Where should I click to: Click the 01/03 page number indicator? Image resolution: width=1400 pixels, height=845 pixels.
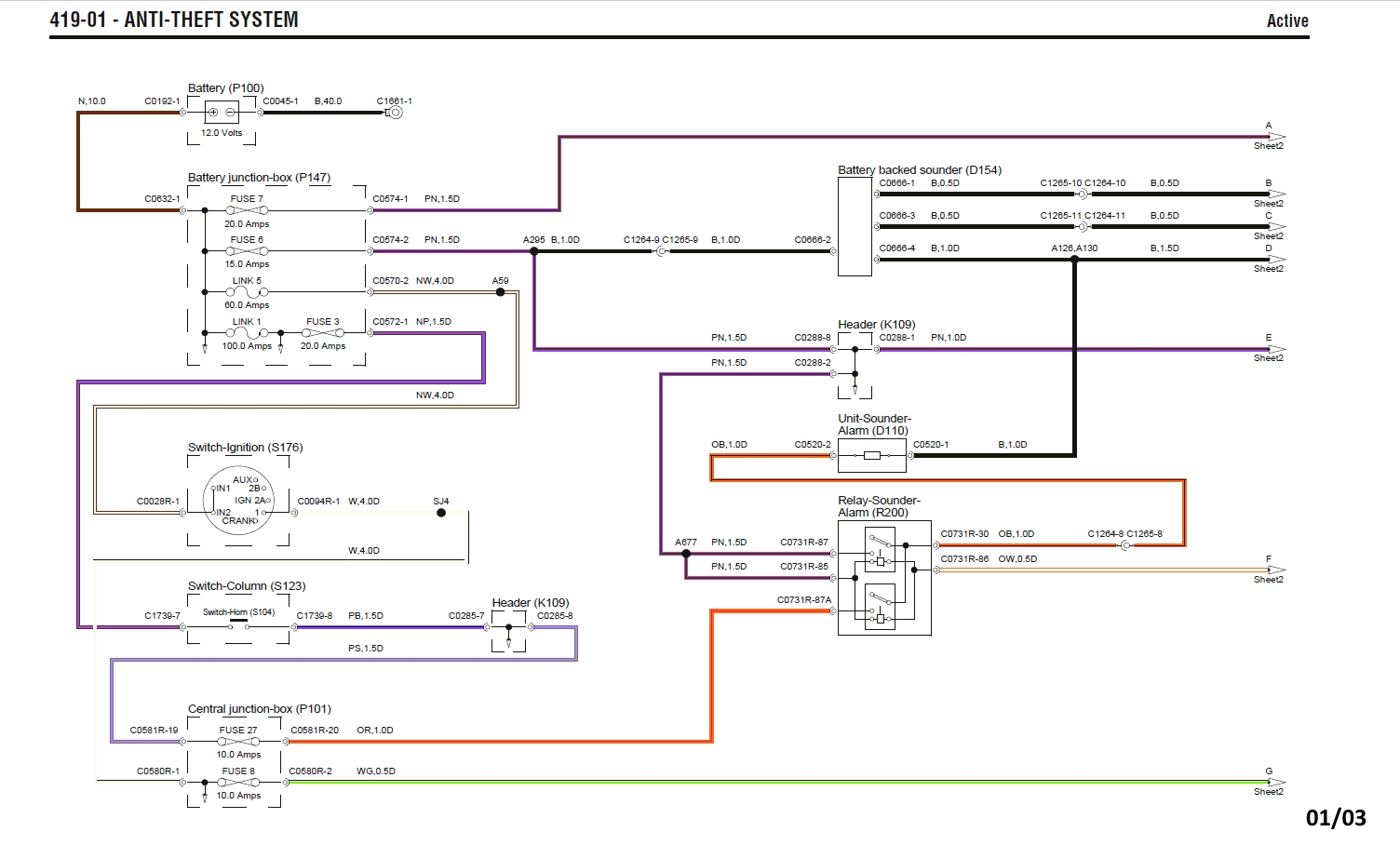click(x=1336, y=818)
